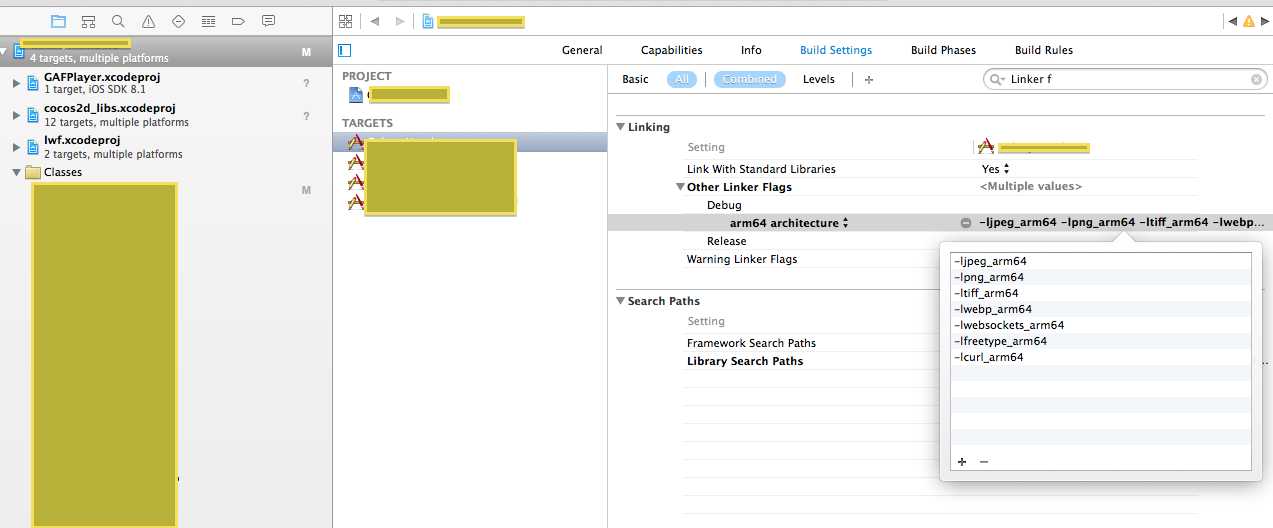Viewport: 1273px width, 528px height.
Task: Expand GAFPlayer.xcodeproj disclosure triangle
Action: 16,83
